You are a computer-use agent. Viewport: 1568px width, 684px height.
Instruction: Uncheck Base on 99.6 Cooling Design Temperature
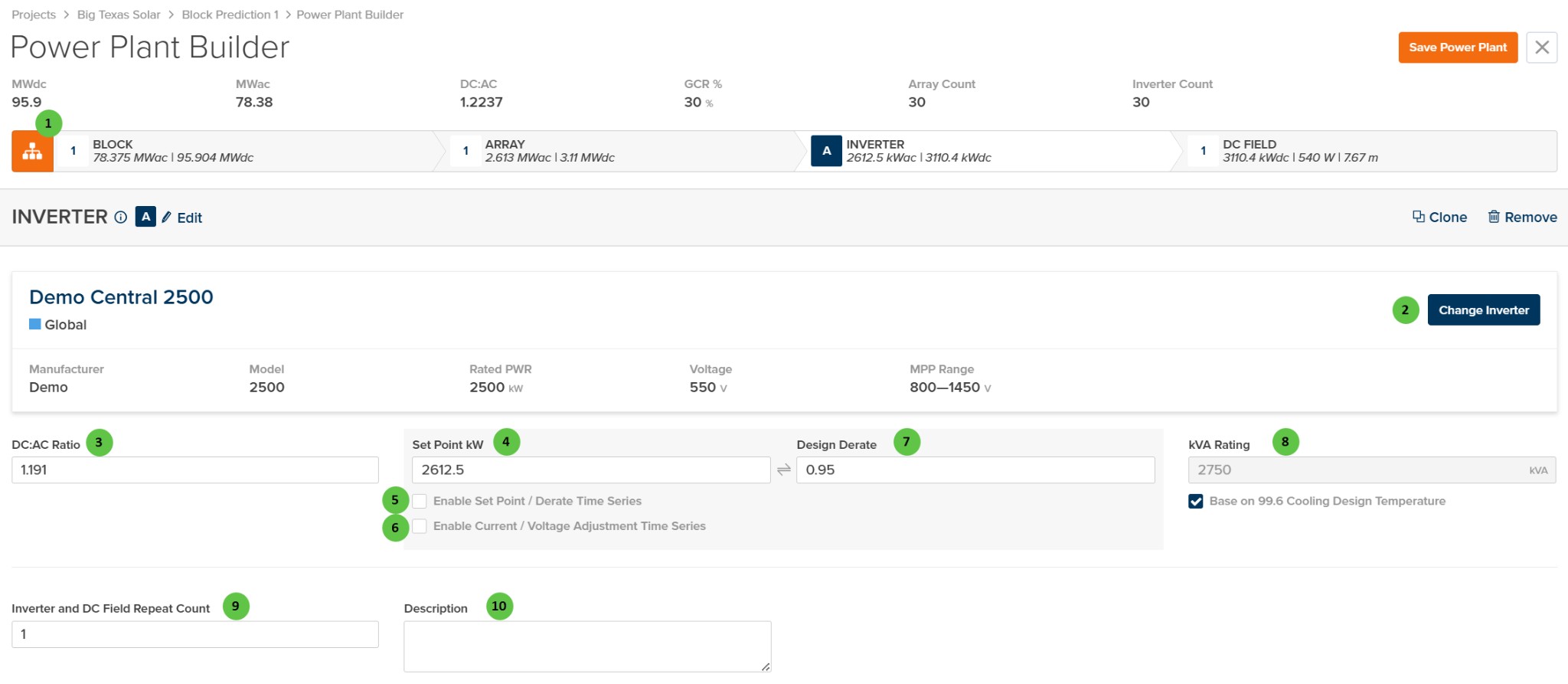tap(1196, 501)
